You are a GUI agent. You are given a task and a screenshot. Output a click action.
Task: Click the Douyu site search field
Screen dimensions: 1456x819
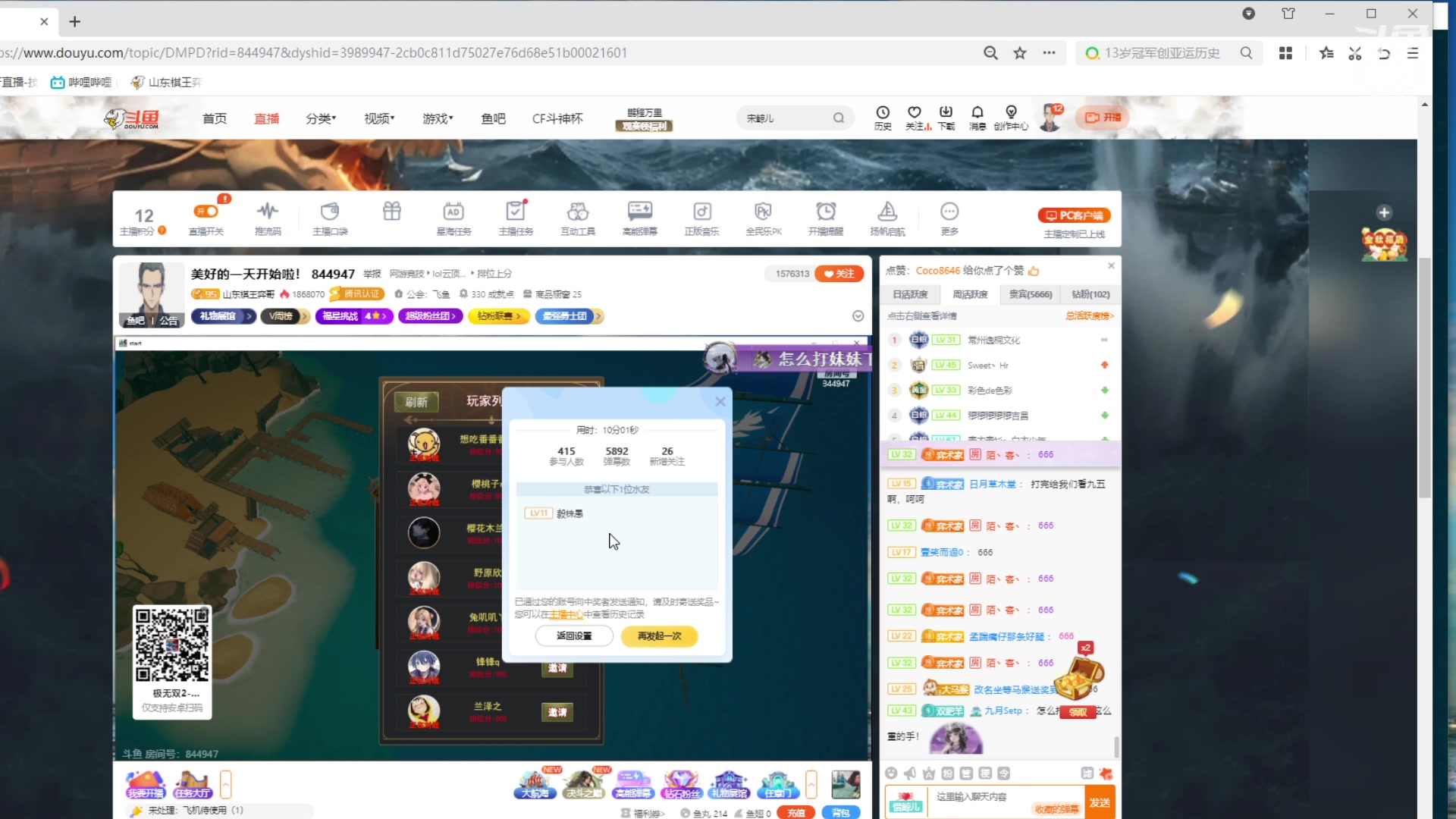click(x=786, y=118)
